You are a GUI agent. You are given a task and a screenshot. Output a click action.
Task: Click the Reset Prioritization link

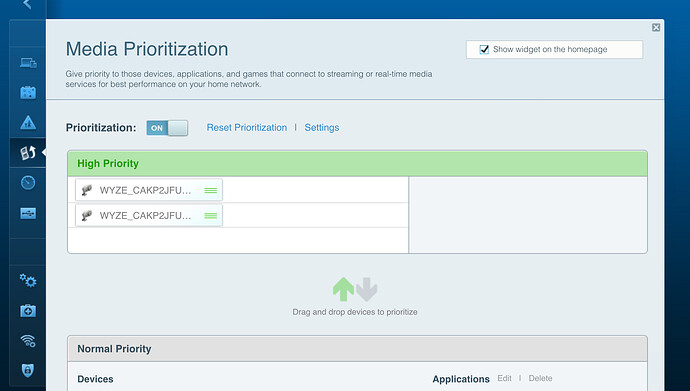coord(247,128)
